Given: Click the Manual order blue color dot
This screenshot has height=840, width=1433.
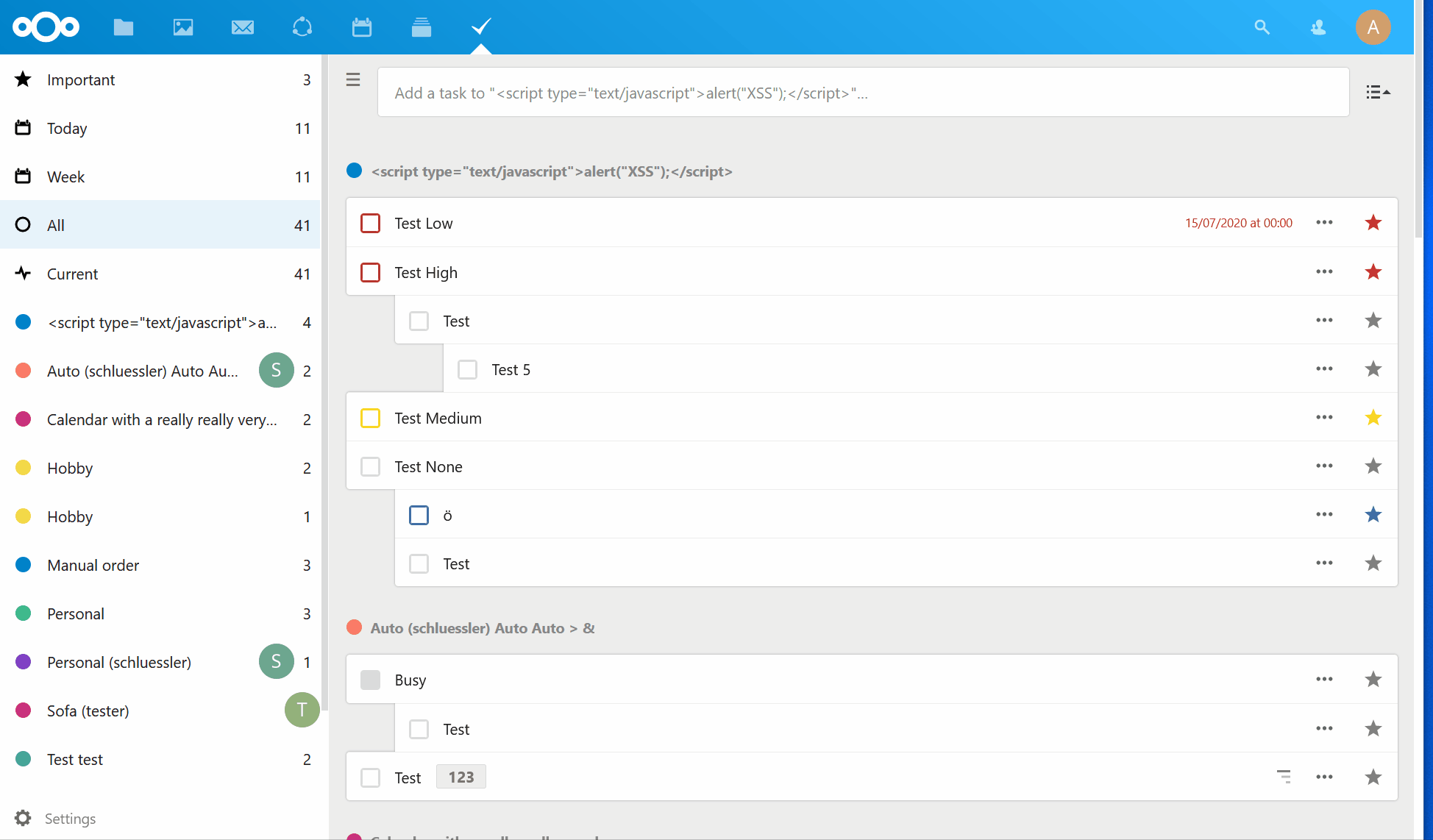Looking at the screenshot, I should (24, 565).
